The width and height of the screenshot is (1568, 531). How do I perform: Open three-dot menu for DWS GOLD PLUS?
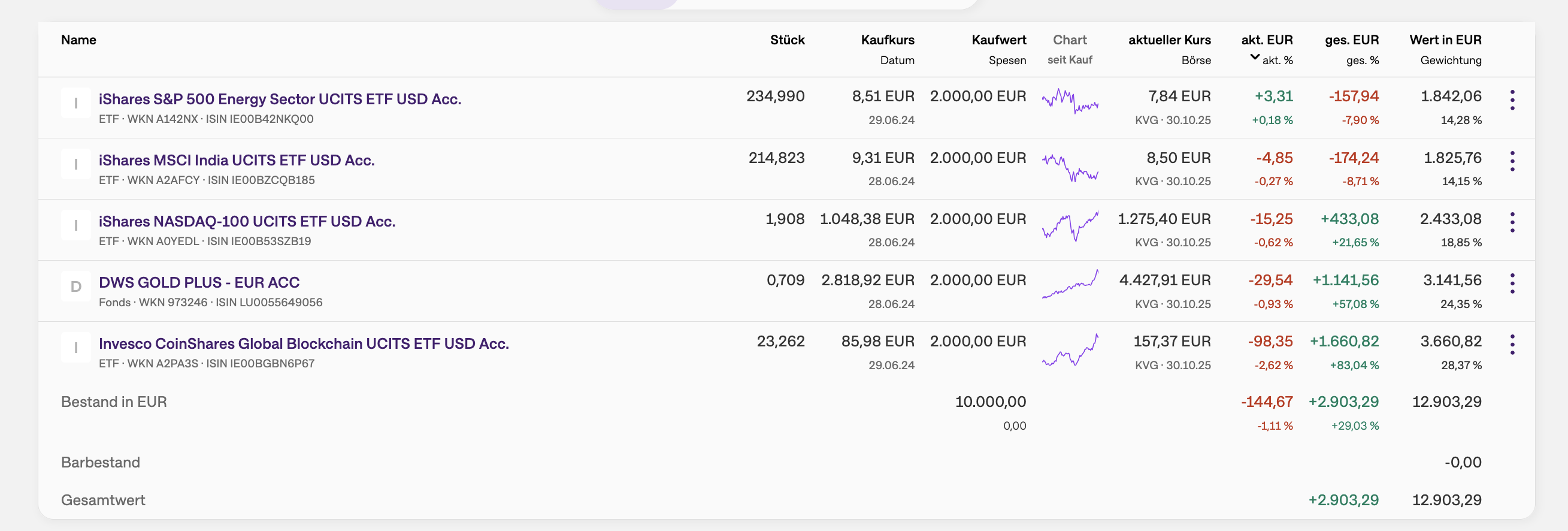tap(1512, 283)
